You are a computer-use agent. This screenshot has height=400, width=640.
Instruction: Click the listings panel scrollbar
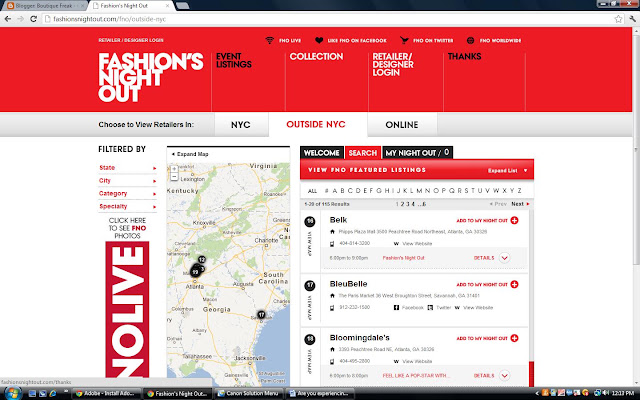pyautogui.click(x=531, y=374)
